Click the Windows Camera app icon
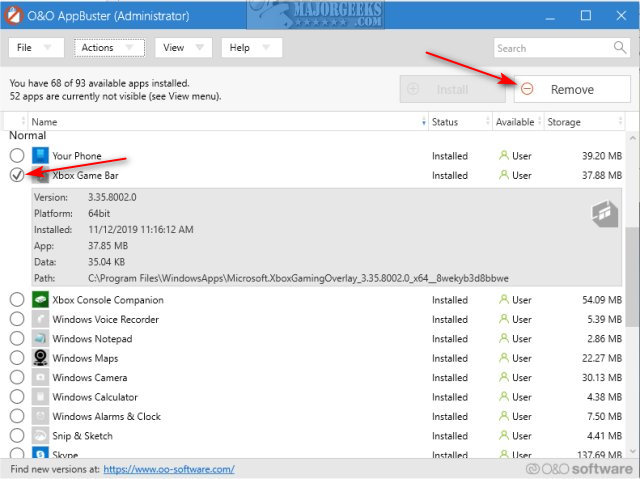640x479 pixels. (40, 378)
